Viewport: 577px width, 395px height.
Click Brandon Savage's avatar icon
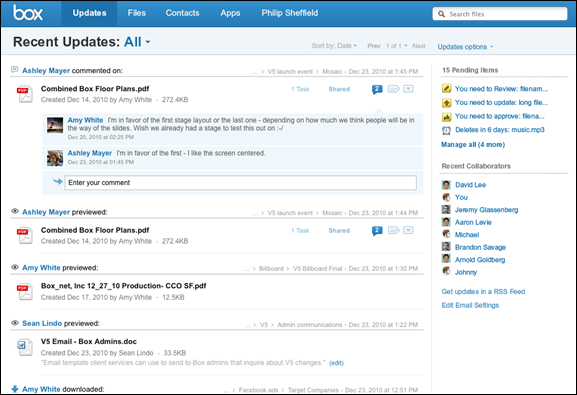[x=446, y=247]
